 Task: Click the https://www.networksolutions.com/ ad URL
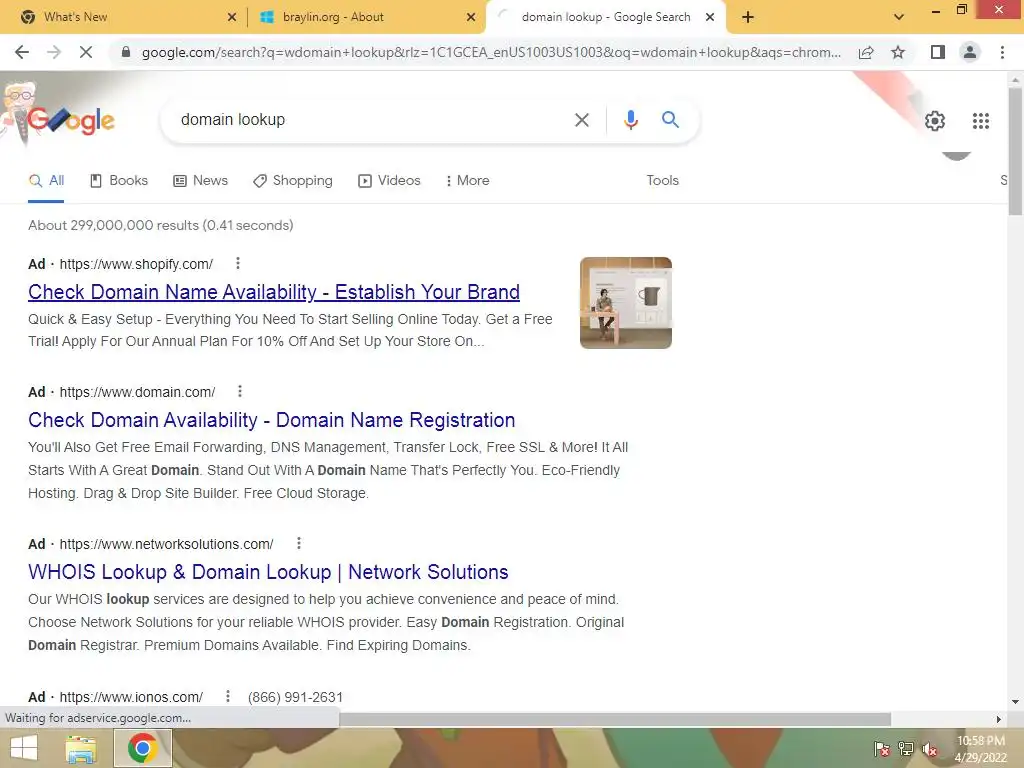[x=167, y=545]
